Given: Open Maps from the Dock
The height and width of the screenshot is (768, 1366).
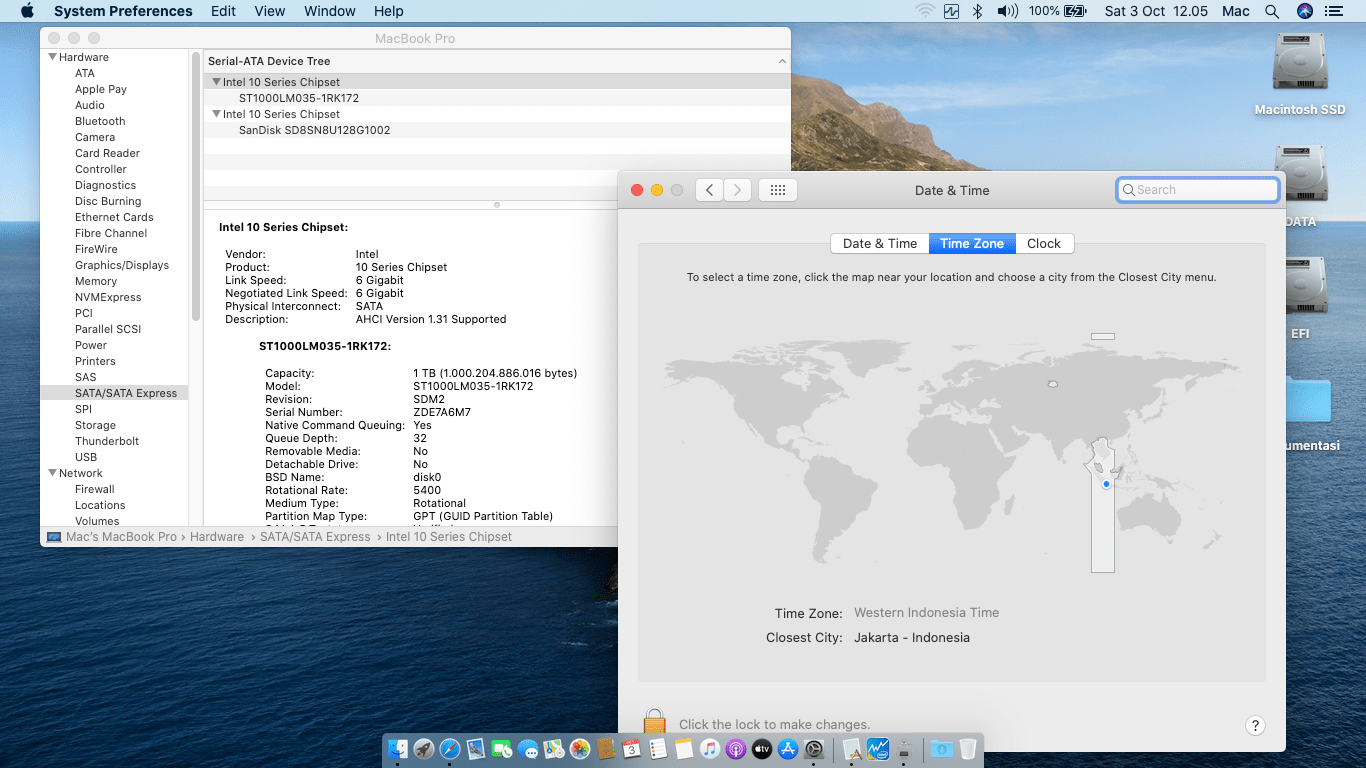Looking at the screenshot, I should point(554,748).
